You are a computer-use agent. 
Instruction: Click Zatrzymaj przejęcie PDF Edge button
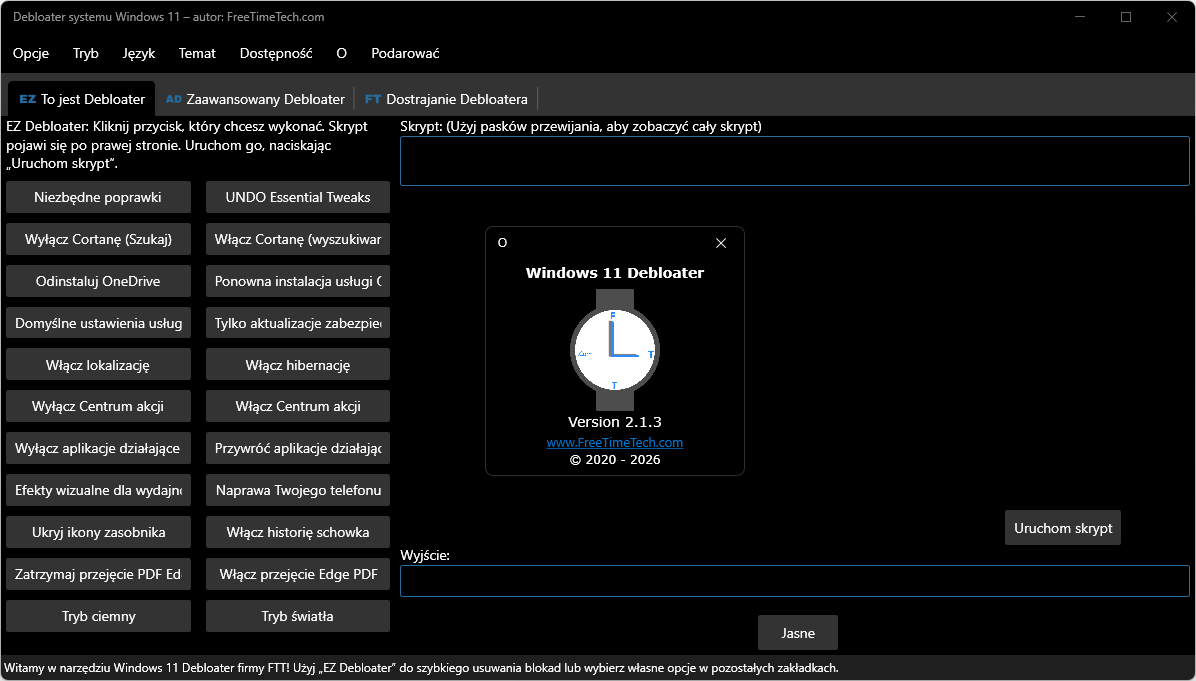98,574
